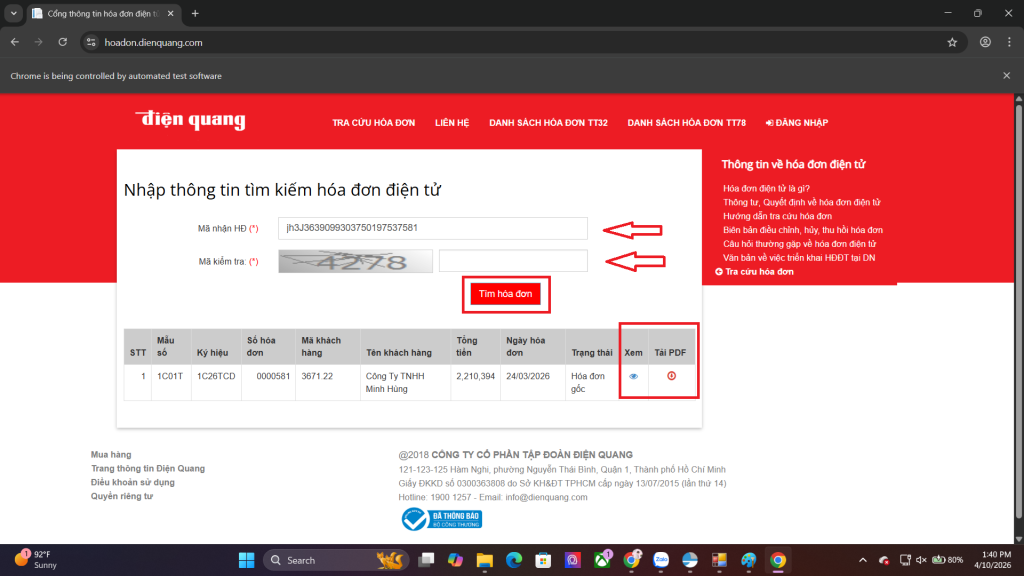Viewport: 1024px width, 576px height.
Task: Open the TRA CỨU HÓA ĐƠN menu
Action: [373, 123]
